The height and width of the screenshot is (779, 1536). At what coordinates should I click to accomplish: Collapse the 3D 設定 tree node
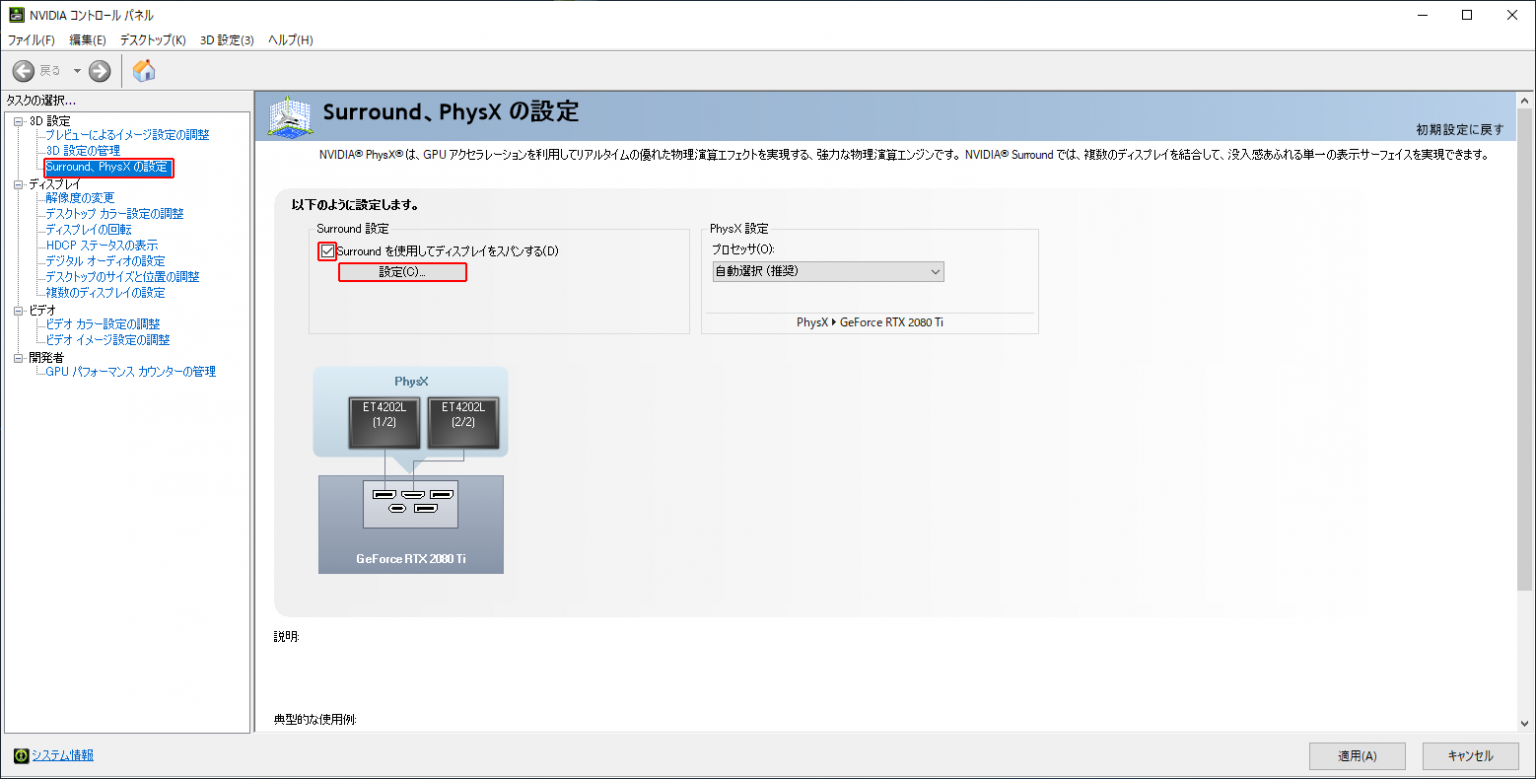tap(18, 121)
